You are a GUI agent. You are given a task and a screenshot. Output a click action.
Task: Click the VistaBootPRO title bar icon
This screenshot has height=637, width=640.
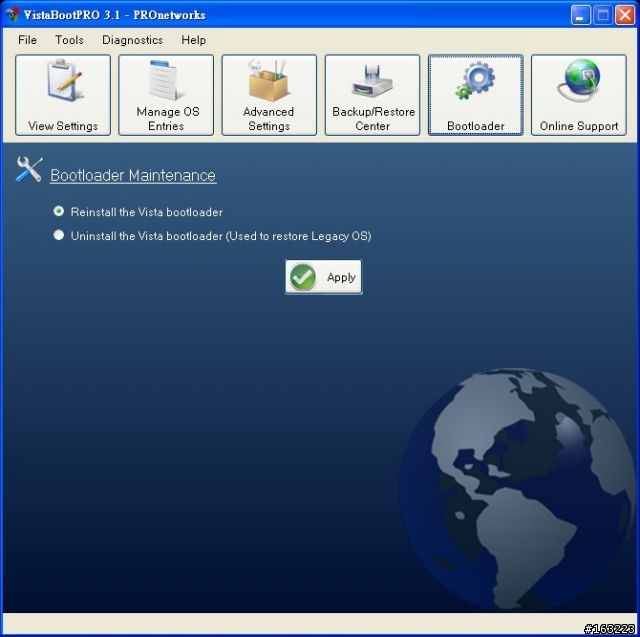12,15
